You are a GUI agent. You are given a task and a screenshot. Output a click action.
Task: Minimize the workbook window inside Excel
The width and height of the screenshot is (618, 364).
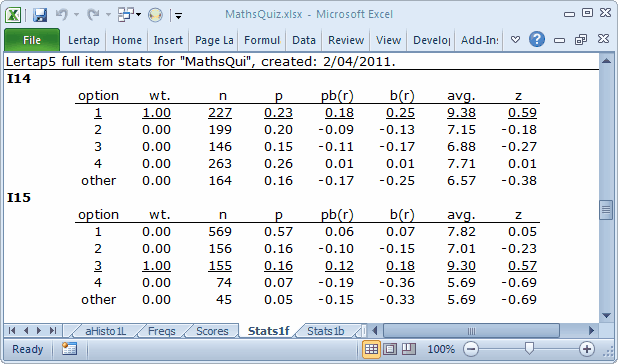click(x=559, y=40)
